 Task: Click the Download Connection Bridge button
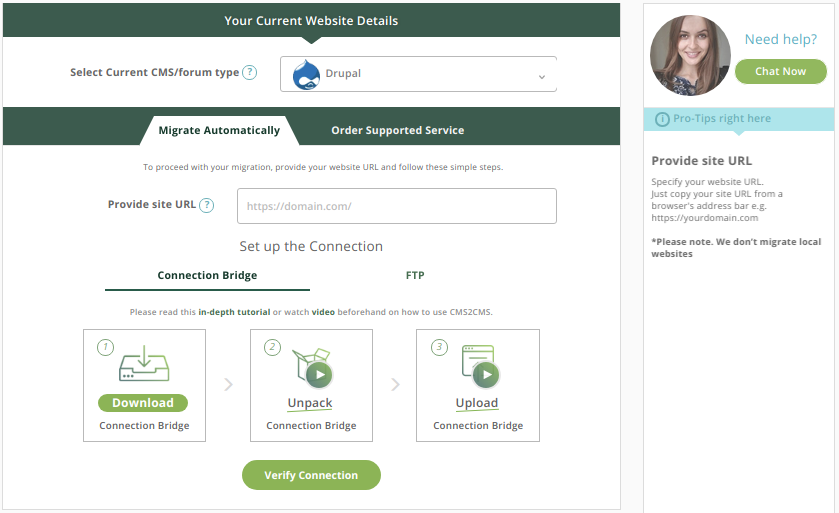click(x=143, y=403)
